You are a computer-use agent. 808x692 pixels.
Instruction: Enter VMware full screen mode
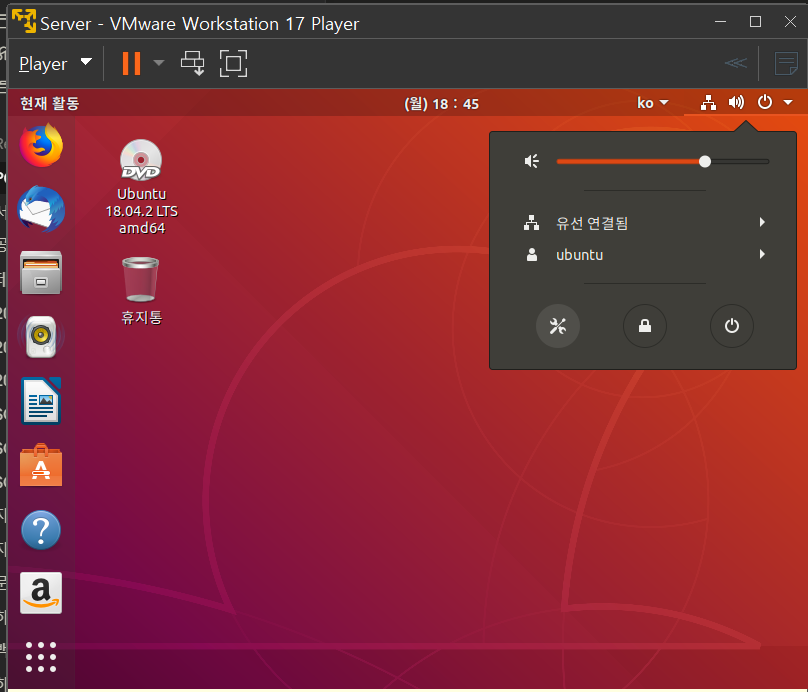pos(233,63)
